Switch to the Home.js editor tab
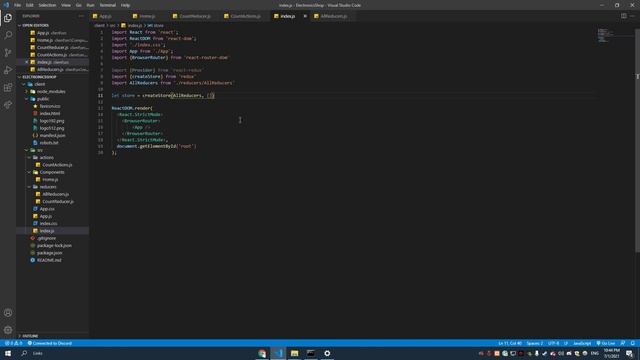640x360 pixels. (x=147, y=16)
